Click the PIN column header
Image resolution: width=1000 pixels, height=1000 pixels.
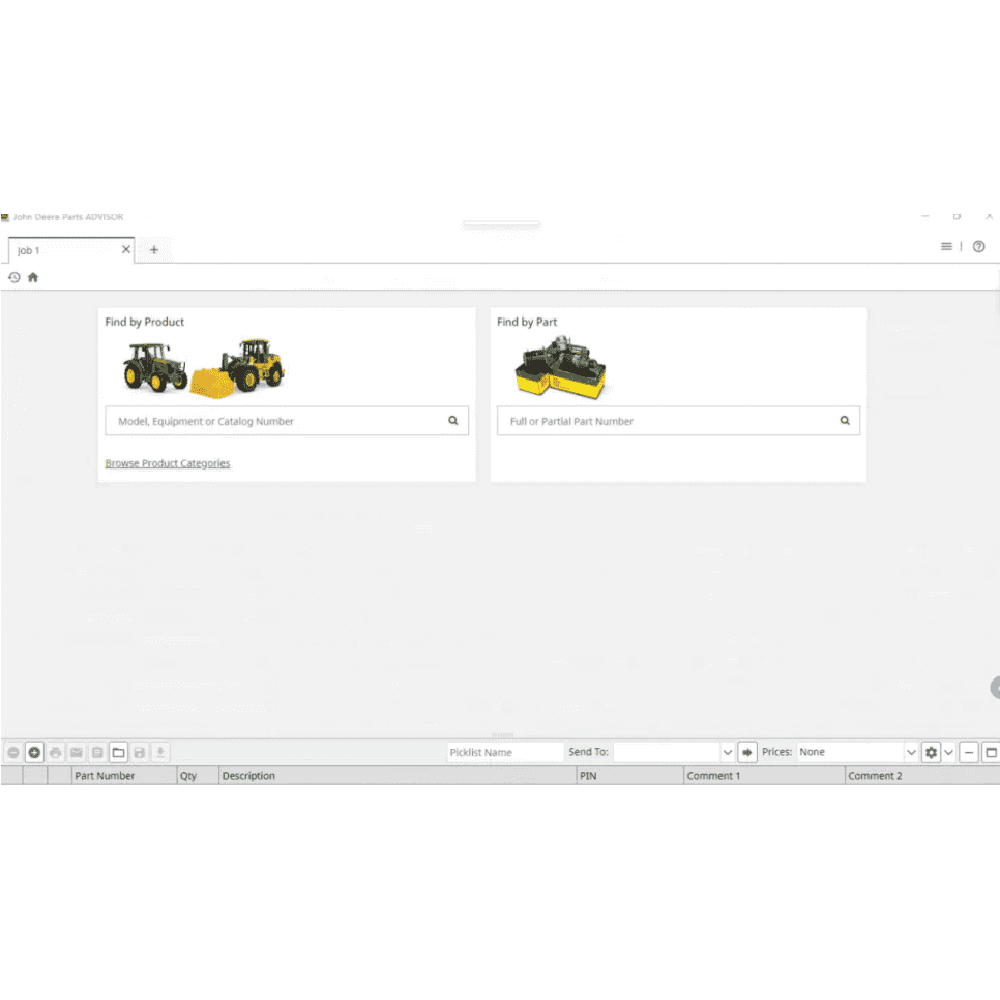pyautogui.click(x=629, y=776)
